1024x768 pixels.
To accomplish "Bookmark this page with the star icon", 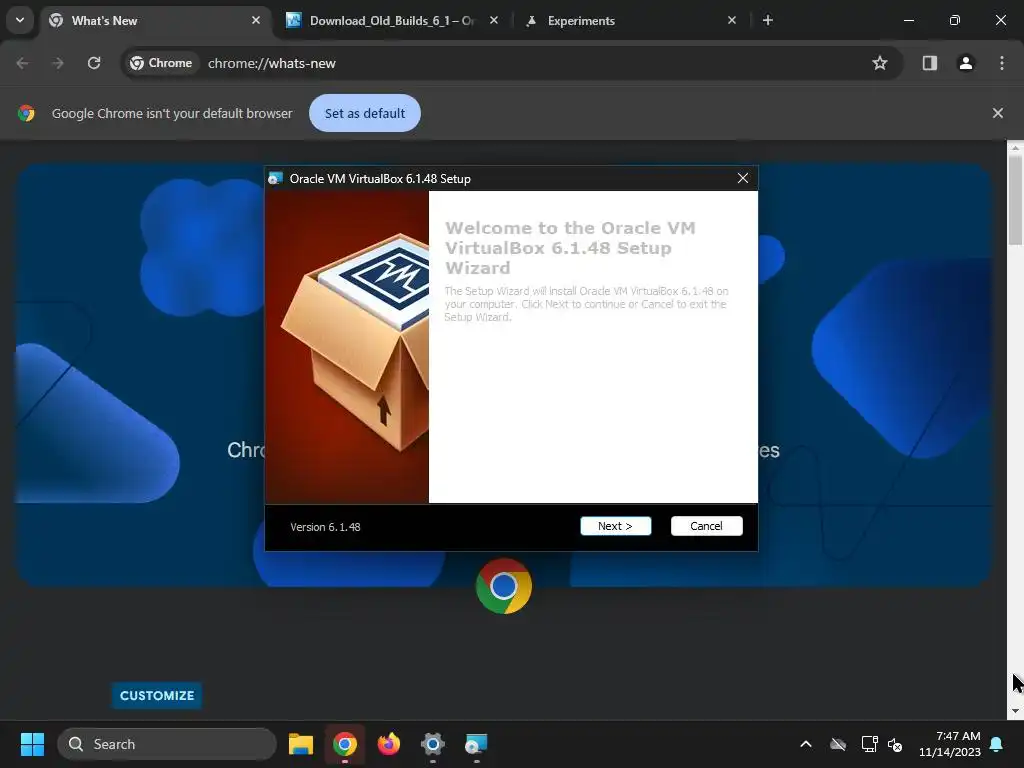I will [x=880, y=63].
